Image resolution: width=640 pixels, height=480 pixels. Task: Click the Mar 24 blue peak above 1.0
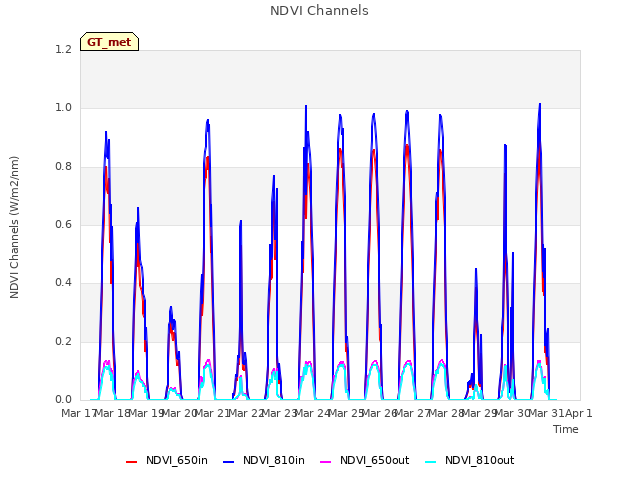click(x=306, y=107)
